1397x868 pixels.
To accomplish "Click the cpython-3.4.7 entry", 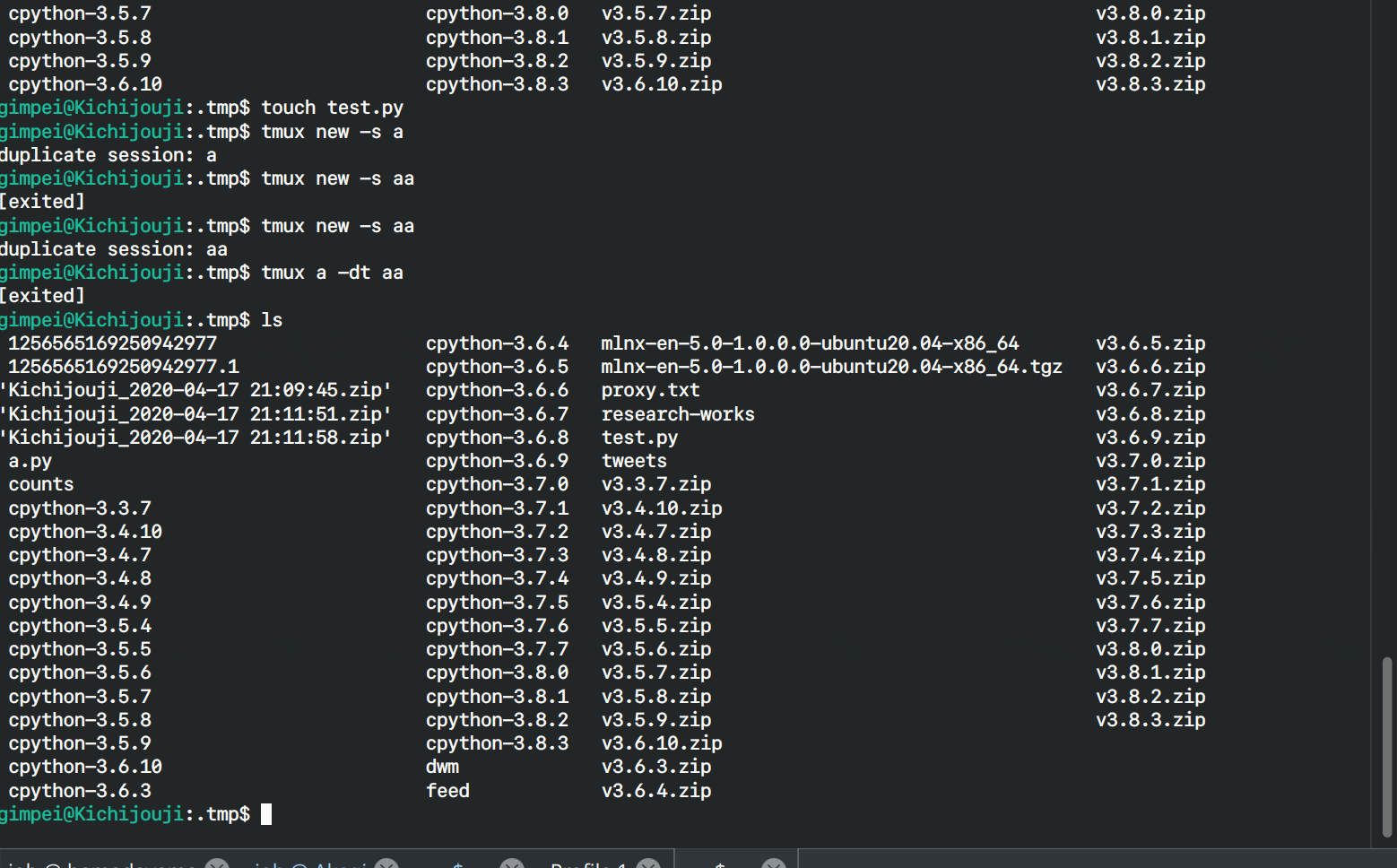I will tap(80, 555).
